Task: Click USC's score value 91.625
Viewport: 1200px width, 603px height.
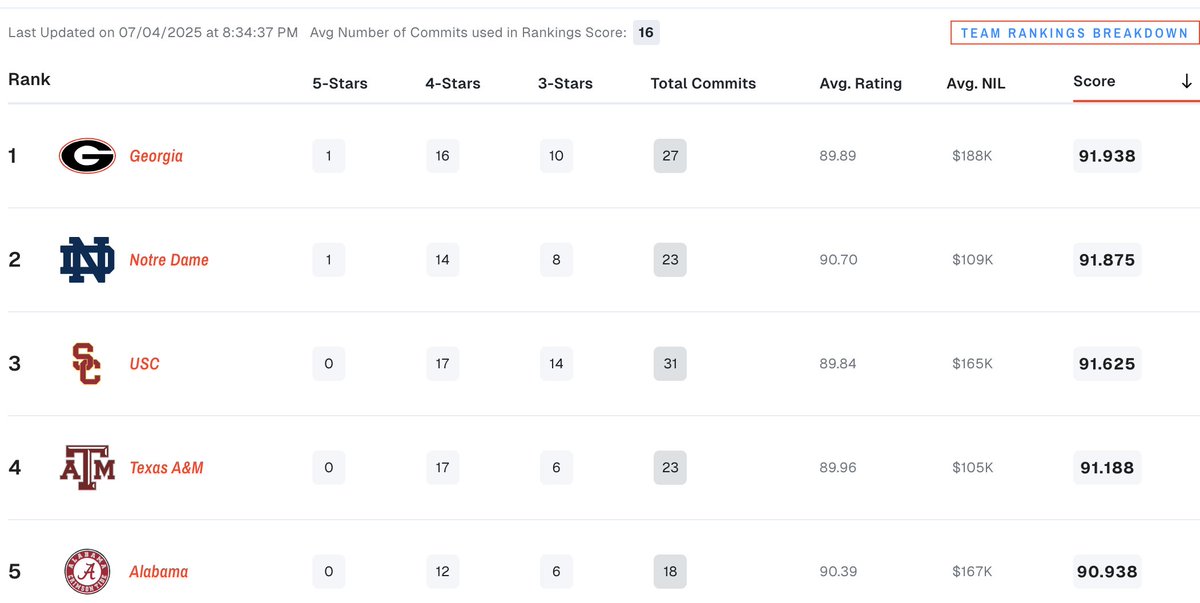Action: (x=1107, y=364)
